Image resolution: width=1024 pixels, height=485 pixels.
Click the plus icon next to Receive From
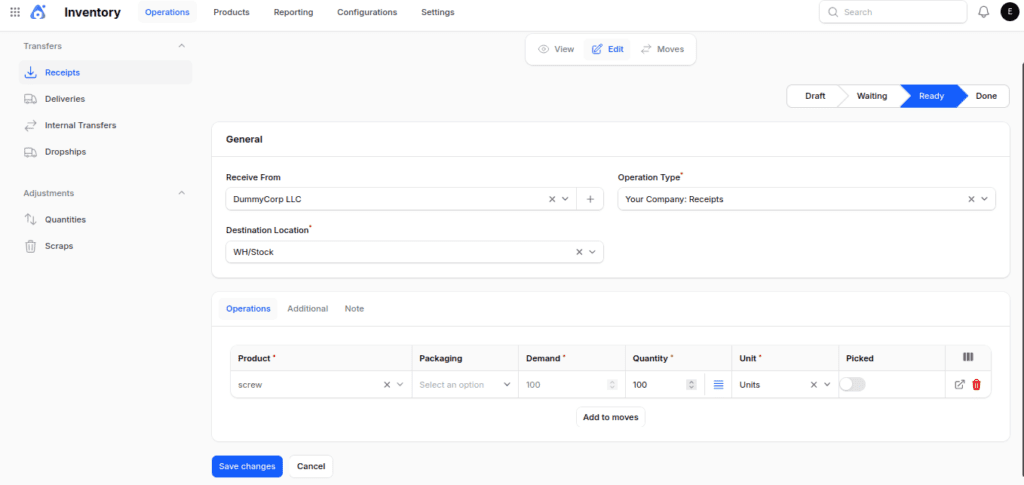point(590,199)
